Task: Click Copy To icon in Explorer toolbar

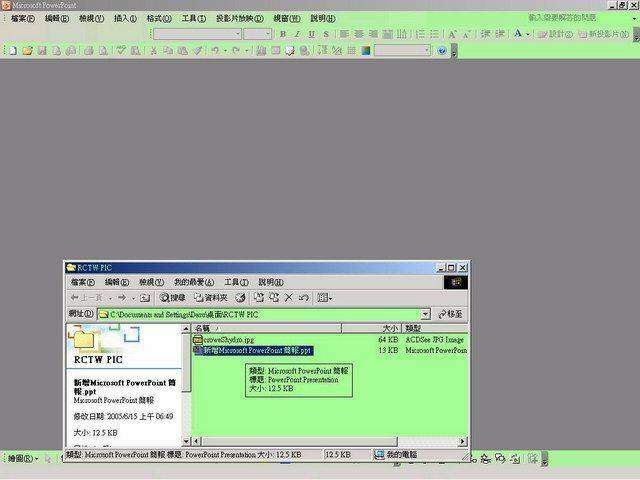Action: pyautogui.click(x=274, y=298)
